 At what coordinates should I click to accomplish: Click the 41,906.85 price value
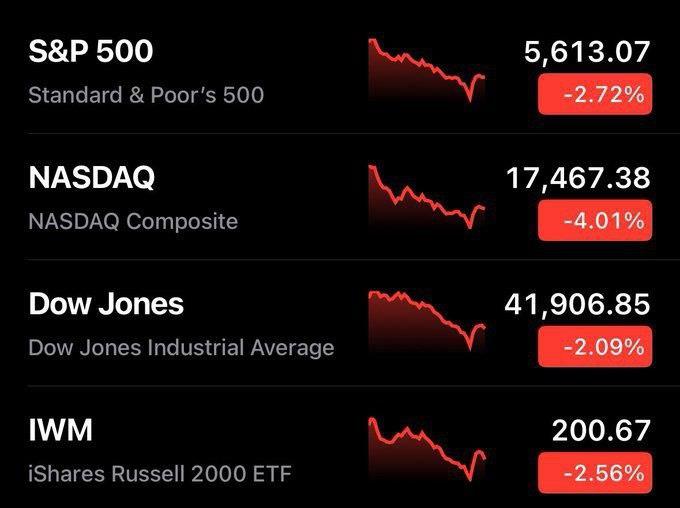(x=578, y=305)
